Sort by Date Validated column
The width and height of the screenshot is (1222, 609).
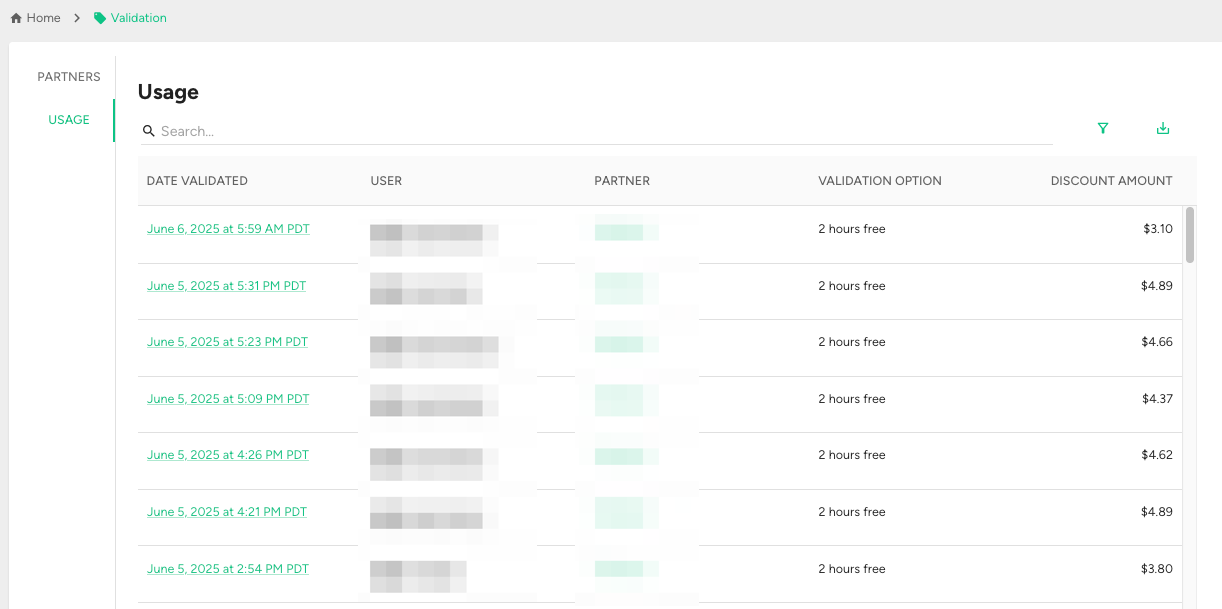(x=197, y=181)
